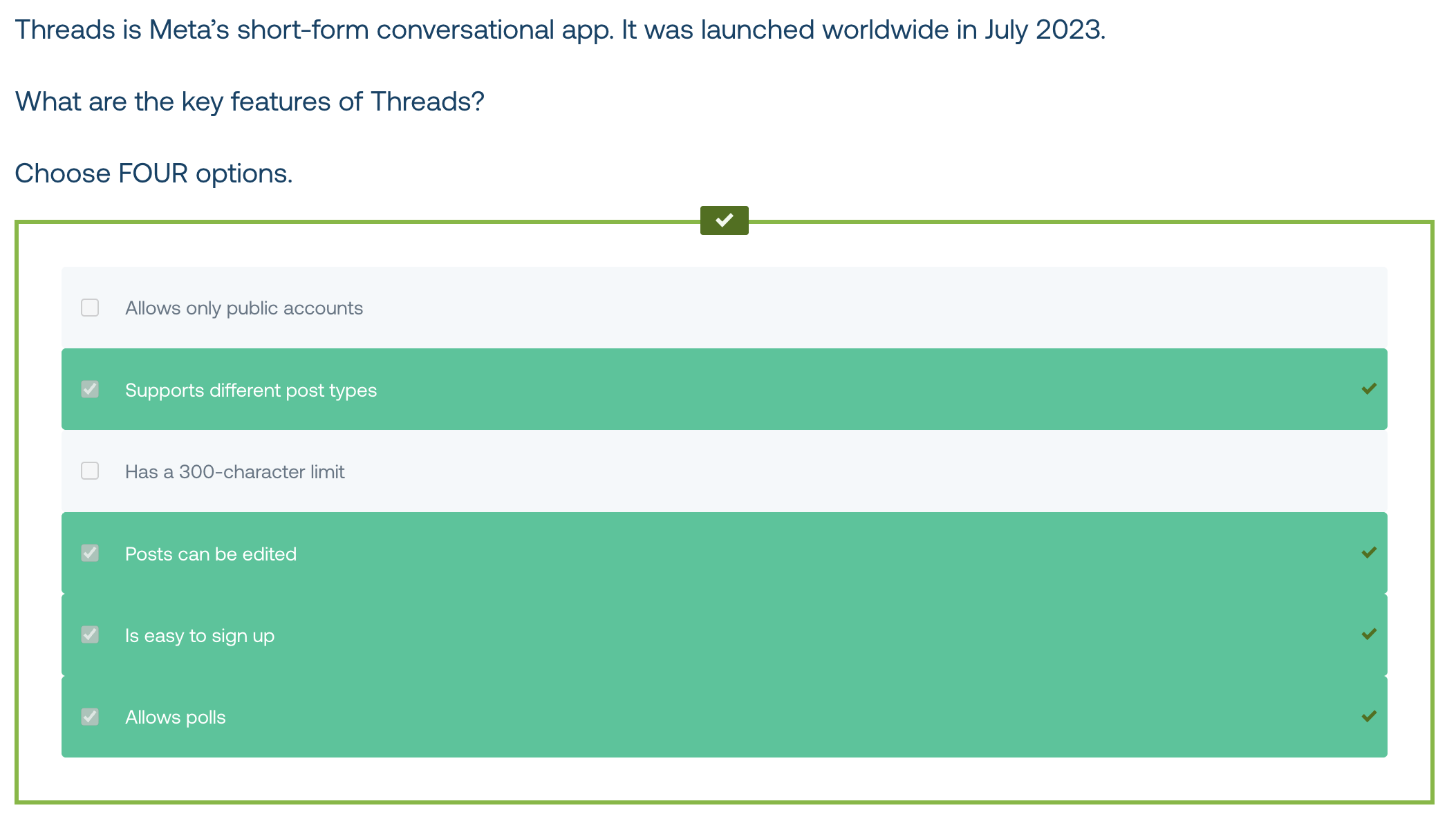Viewport: 1456px width, 828px height.
Task: Click the tick icon in 'Posts can be edited' row
Action: tap(1369, 553)
